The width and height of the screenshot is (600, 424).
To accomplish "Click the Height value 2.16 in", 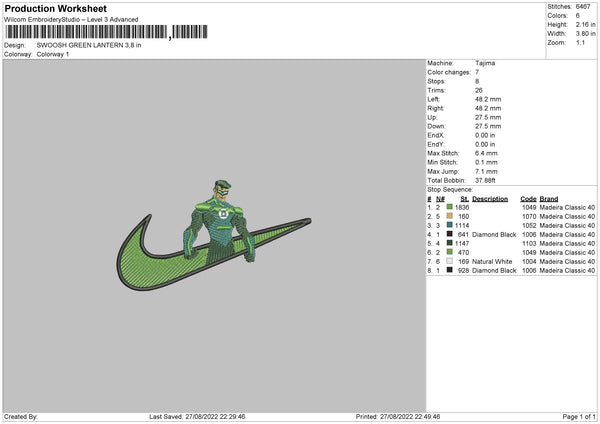I will pyautogui.click(x=586, y=24).
